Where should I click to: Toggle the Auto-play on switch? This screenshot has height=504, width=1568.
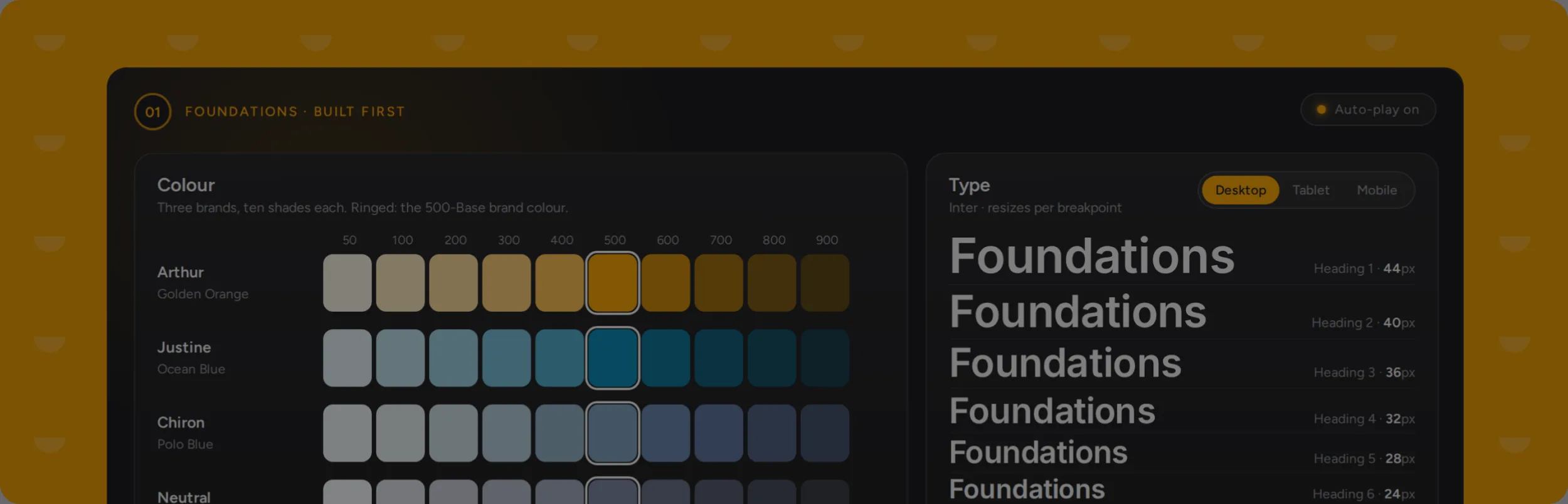(x=1368, y=110)
